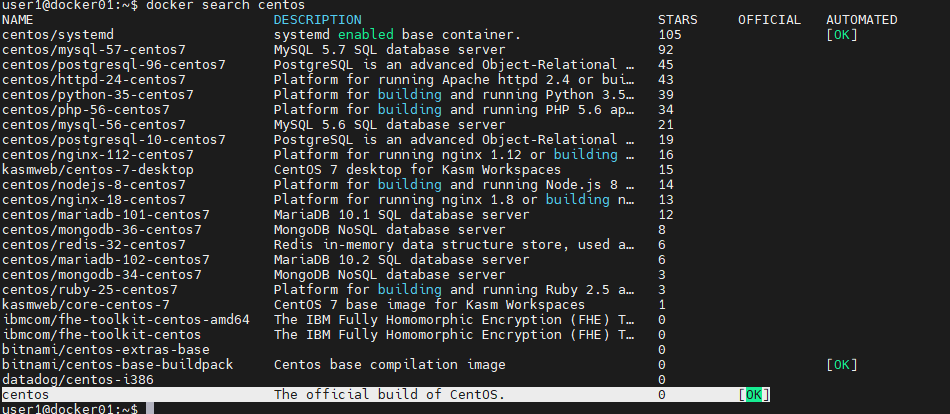The image size is (950, 414).
Task: Click the centos/mariadb-102-centos7 image name
Action: point(106,260)
